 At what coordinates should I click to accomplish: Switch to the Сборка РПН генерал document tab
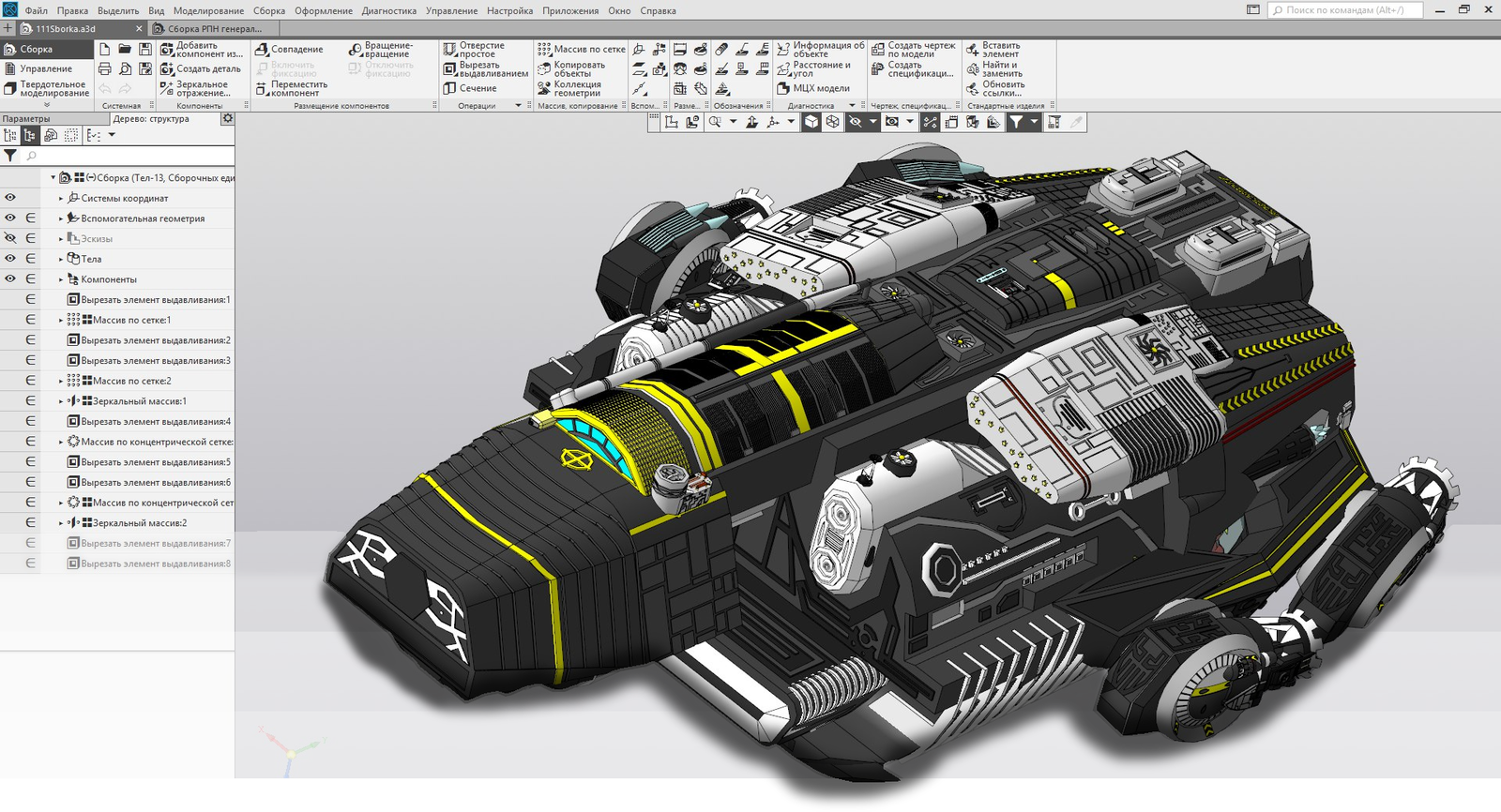click(x=214, y=29)
